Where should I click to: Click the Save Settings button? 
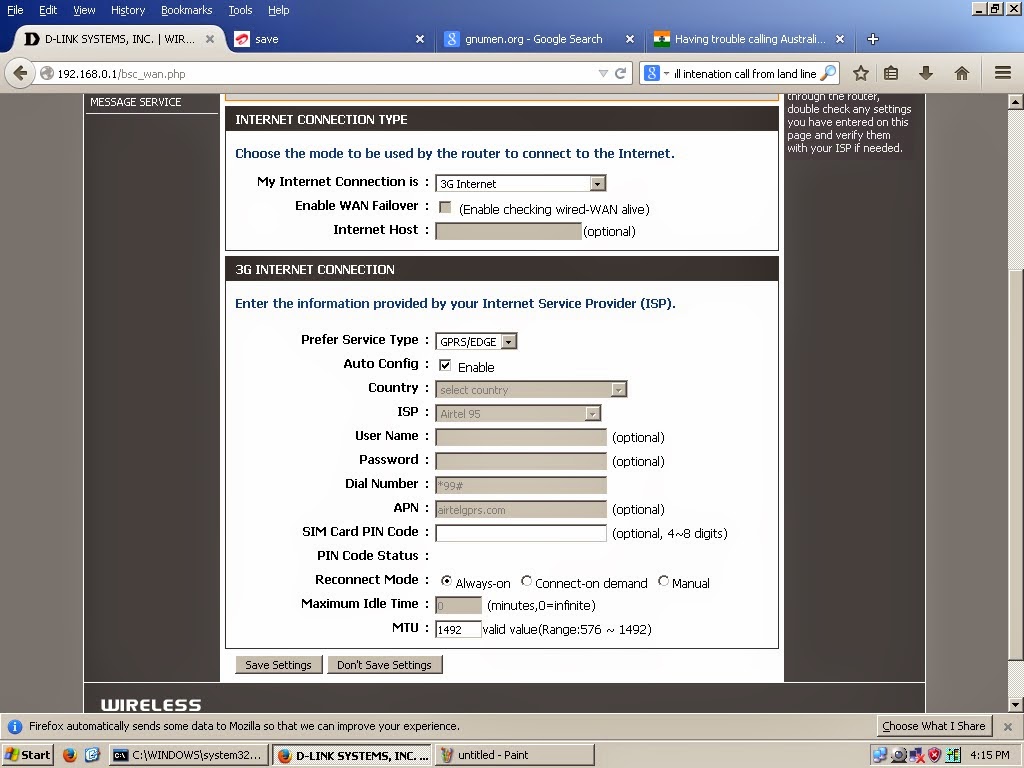(278, 664)
